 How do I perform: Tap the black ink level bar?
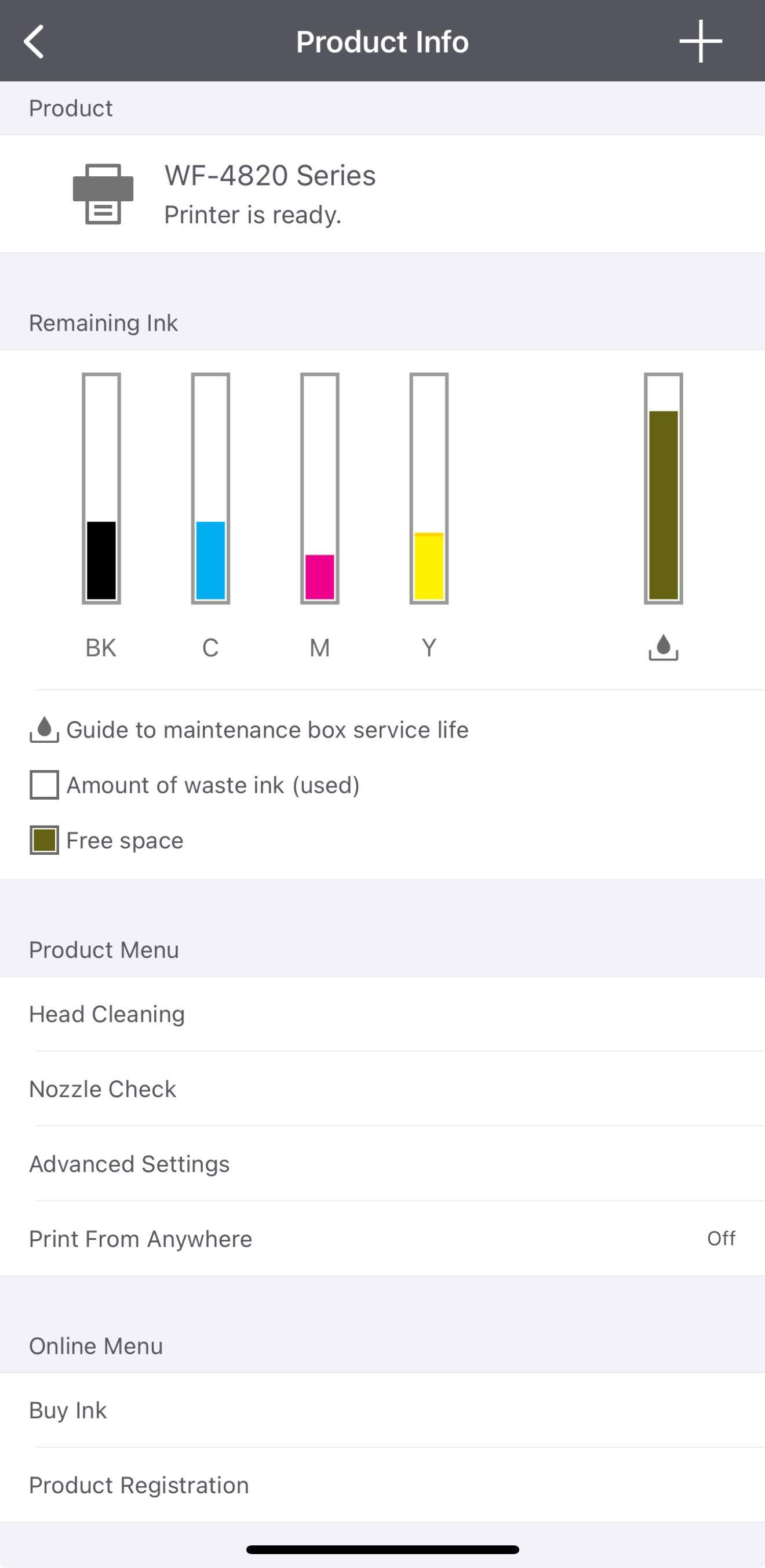pos(101,488)
